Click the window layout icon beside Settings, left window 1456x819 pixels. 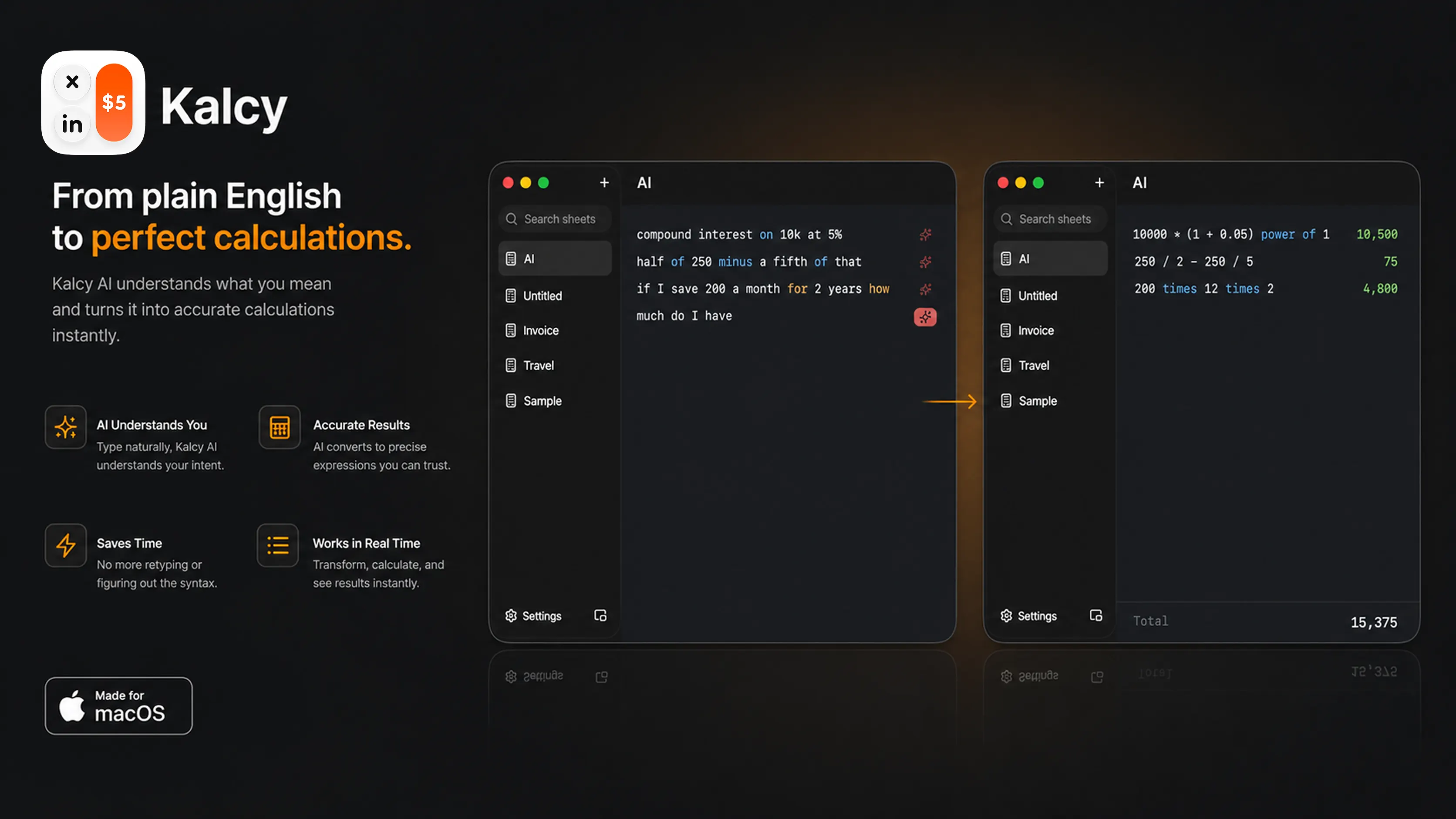(600, 615)
